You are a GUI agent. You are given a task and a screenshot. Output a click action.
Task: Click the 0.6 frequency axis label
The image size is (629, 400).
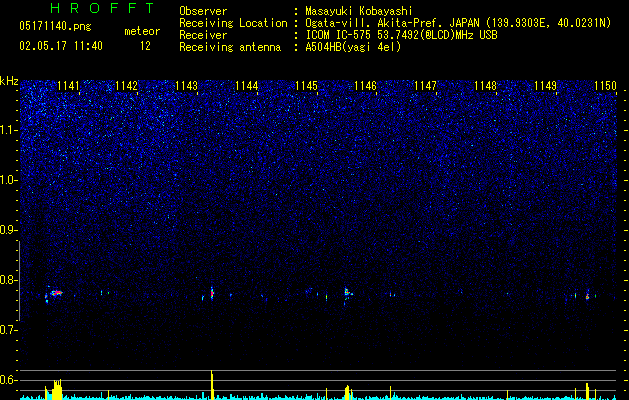(x=8, y=380)
